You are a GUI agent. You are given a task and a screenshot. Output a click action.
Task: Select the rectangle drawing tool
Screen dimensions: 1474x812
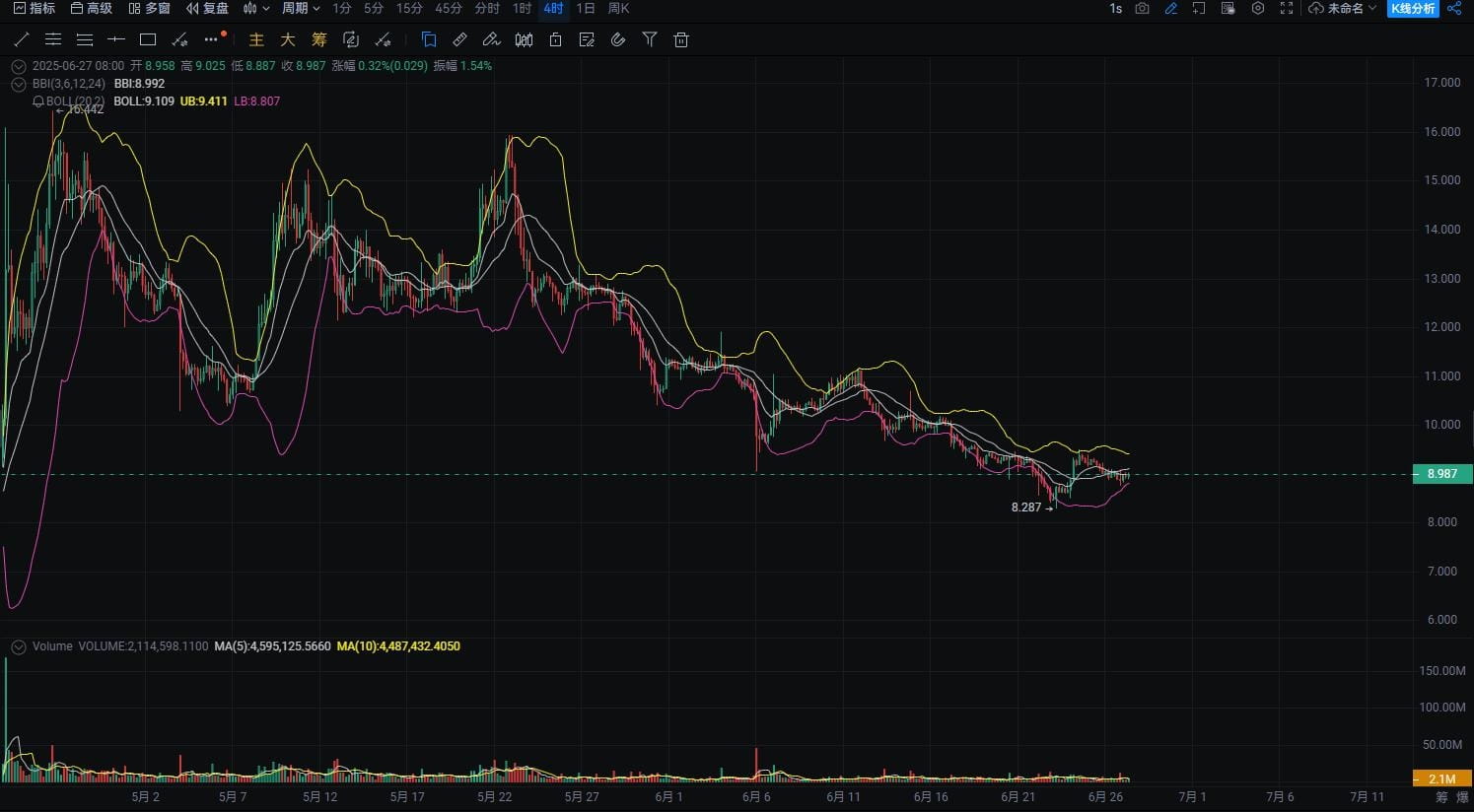[148, 39]
